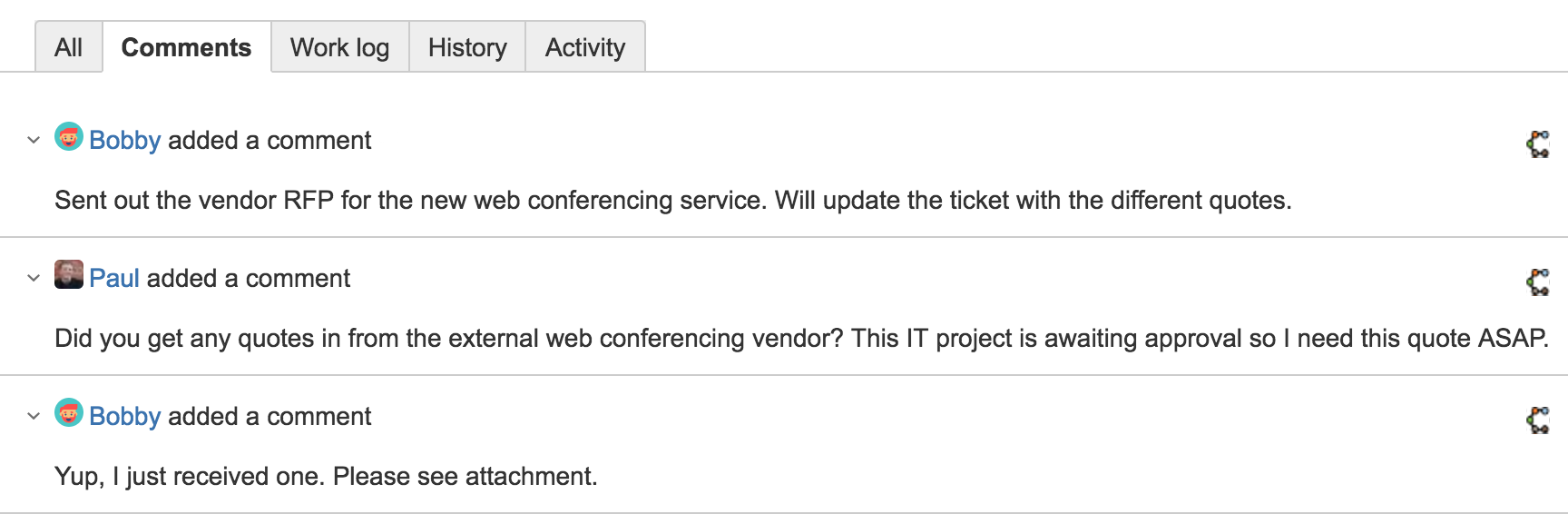Switch to the All tab
The width and height of the screenshot is (1568, 514).
tap(68, 47)
